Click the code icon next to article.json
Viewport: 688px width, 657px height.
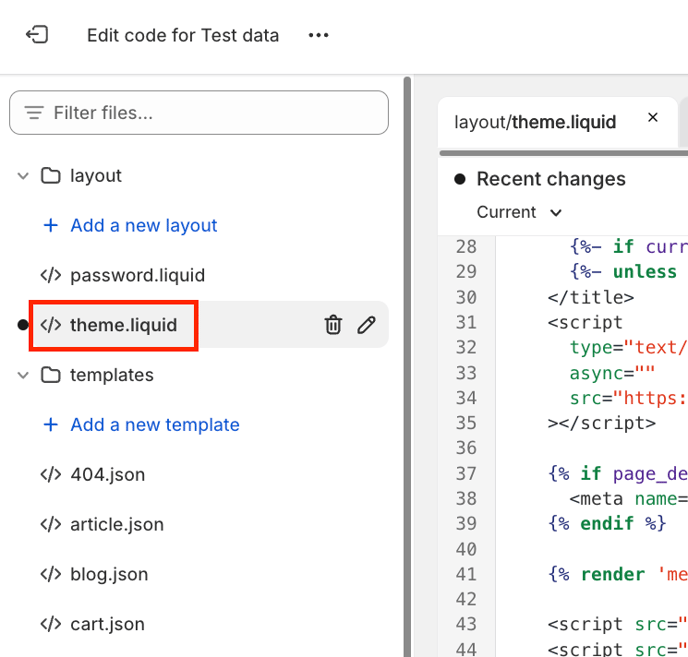pos(51,524)
